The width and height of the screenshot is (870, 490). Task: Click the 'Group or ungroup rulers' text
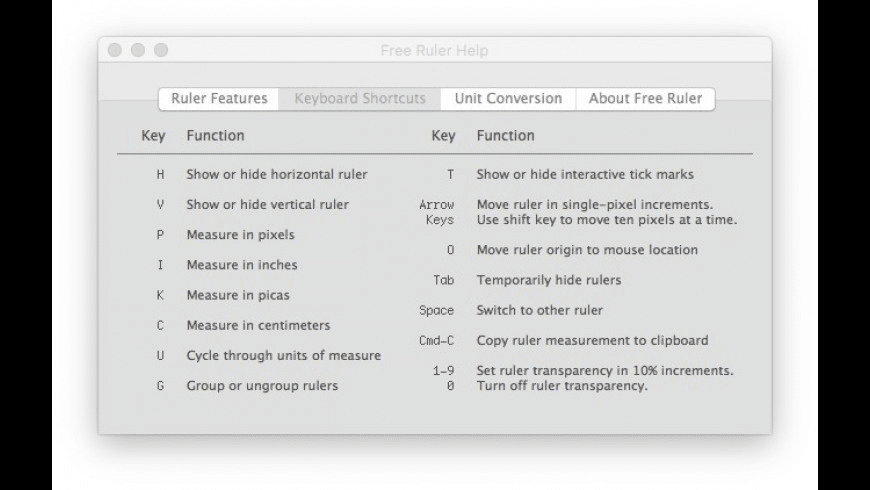262,386
